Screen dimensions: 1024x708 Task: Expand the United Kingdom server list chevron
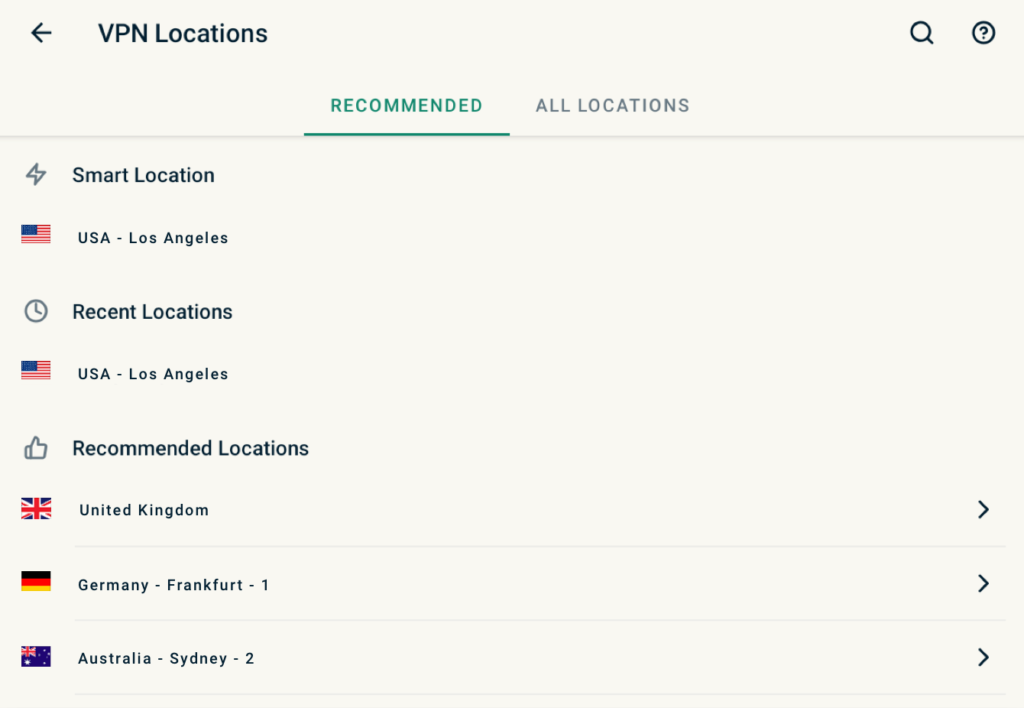[983, 510]
